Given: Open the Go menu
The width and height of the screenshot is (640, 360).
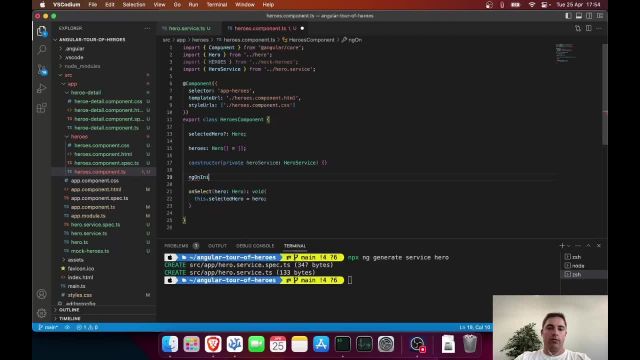Looking at the screenshot, I should click(x=177, y=4).
